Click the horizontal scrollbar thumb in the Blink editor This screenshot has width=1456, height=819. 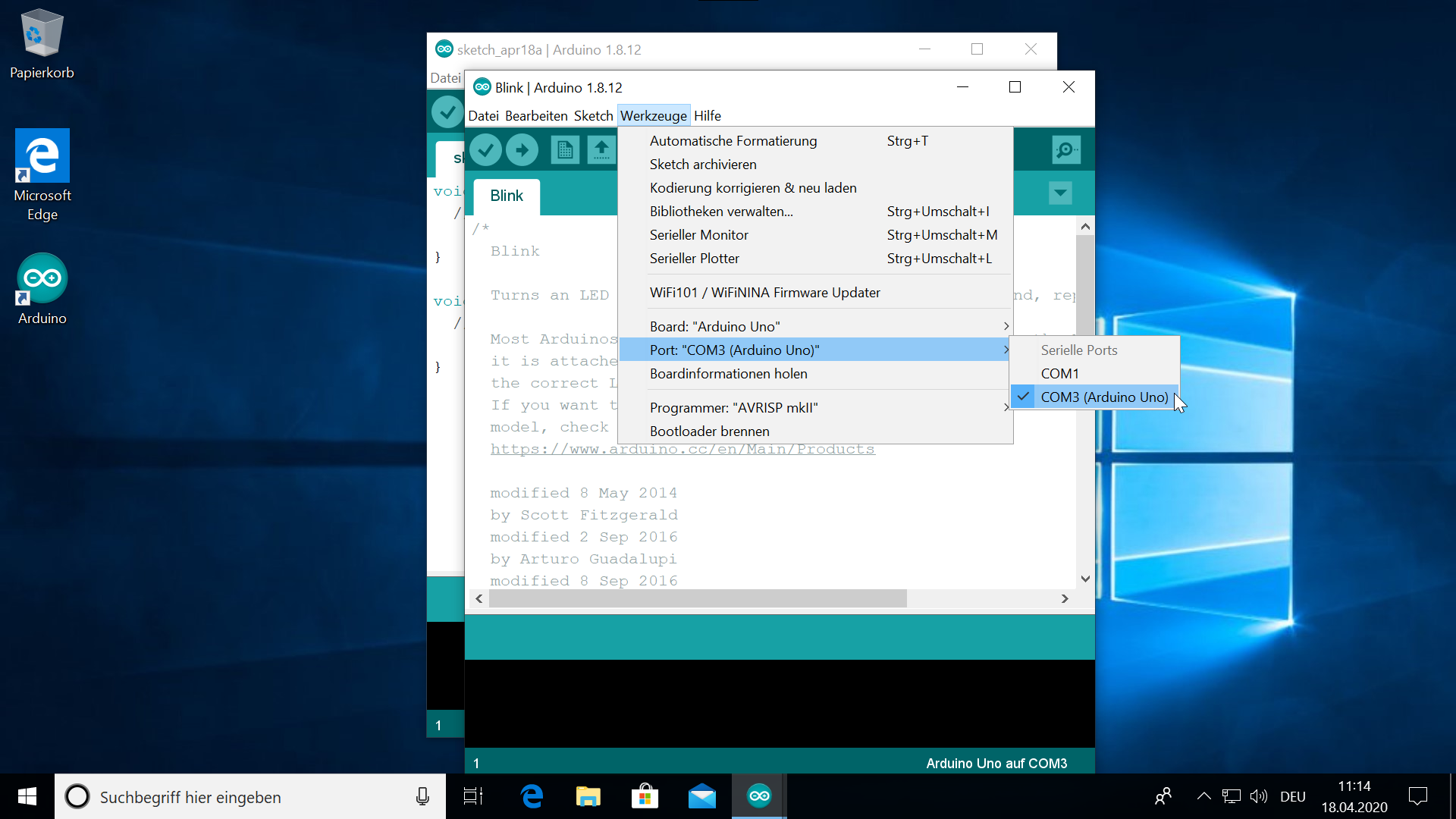(698, 599)
